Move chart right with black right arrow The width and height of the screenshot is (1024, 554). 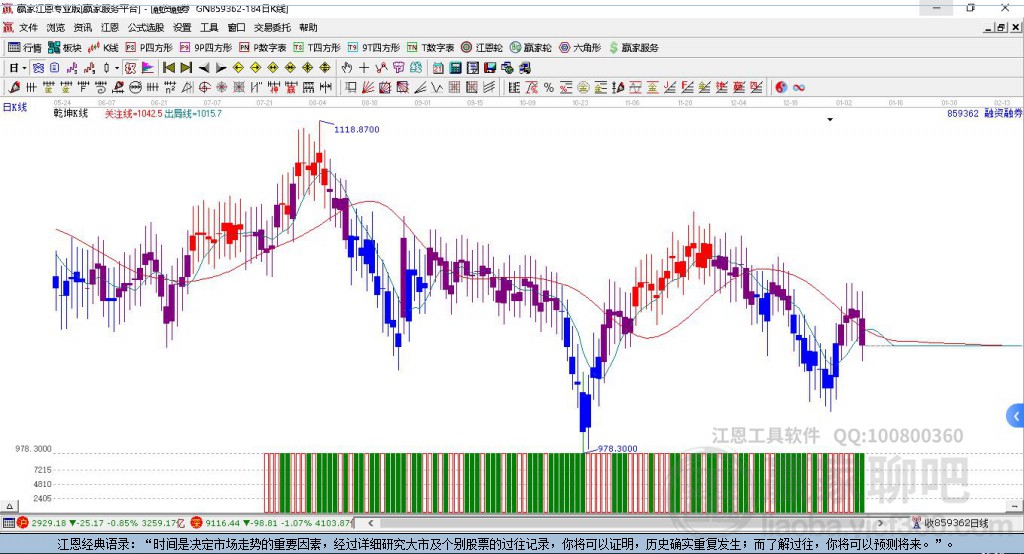click(221, 68)
